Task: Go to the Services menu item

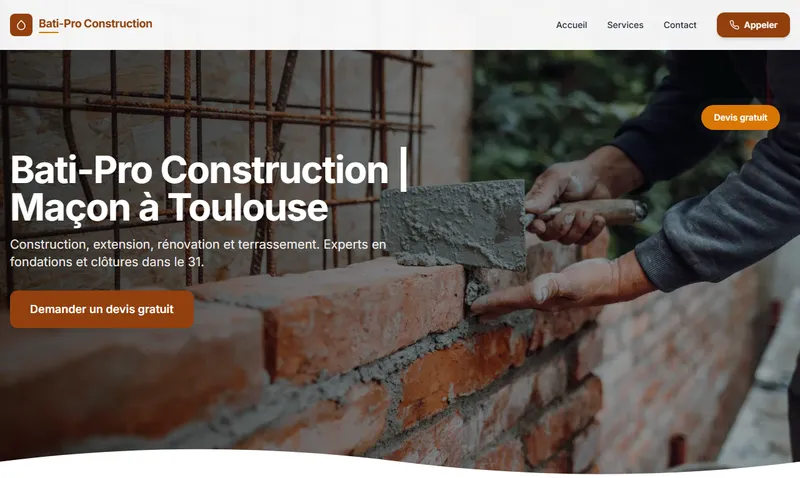Action: pos(625,25)
